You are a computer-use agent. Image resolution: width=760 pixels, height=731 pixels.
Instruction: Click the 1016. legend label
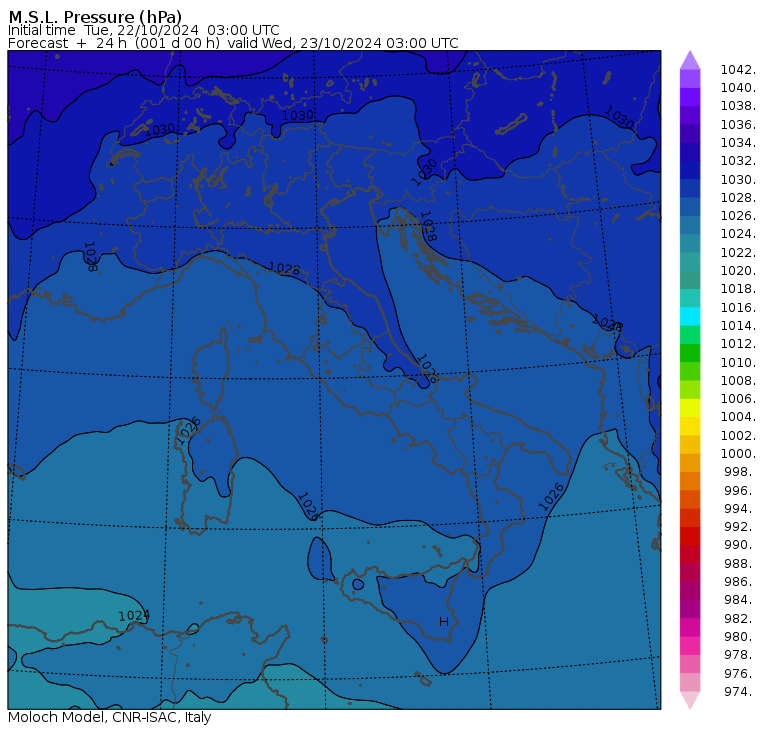click(738, 307)
